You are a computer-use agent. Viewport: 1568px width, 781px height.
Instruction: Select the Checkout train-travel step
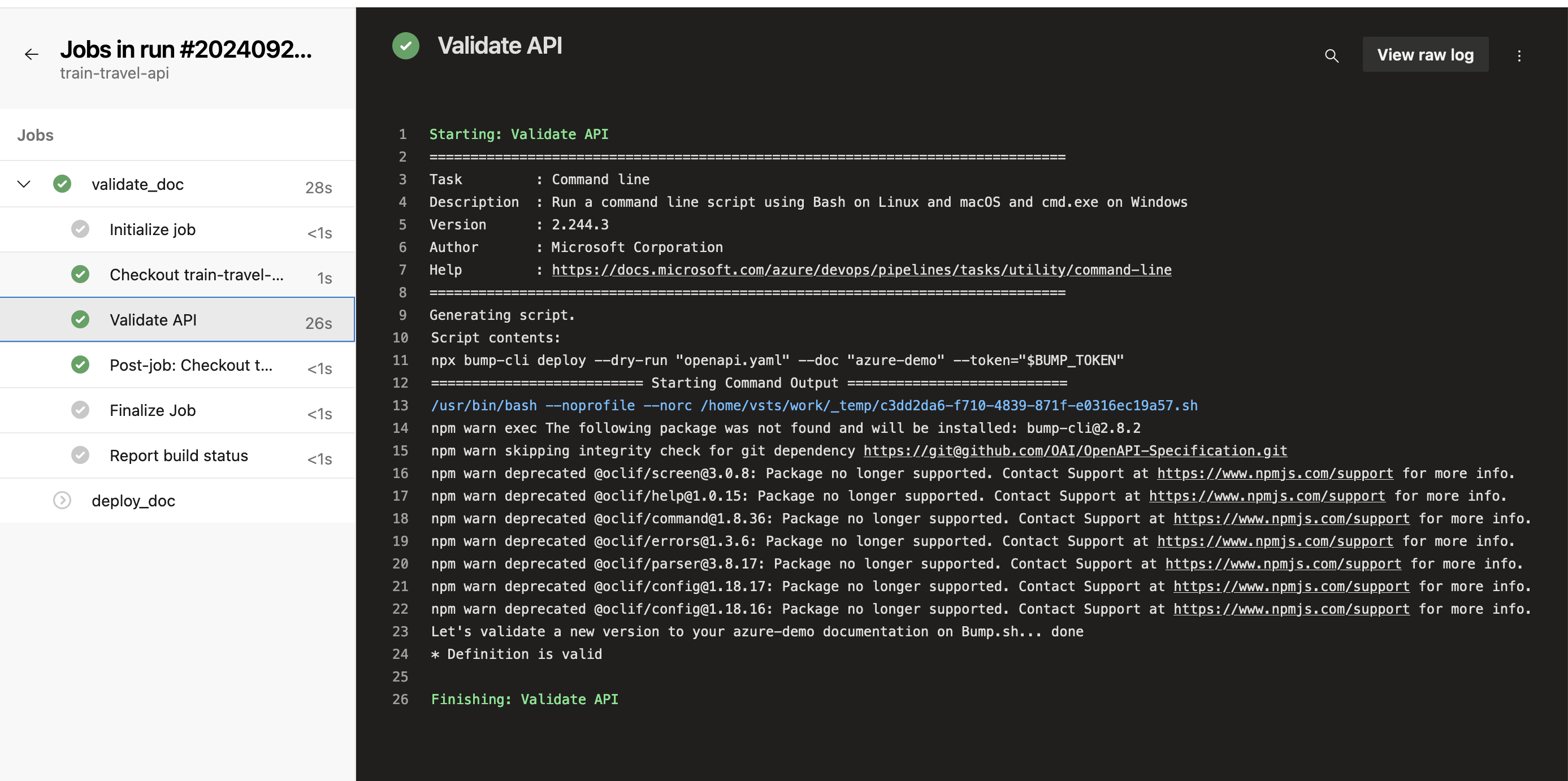[x=196, y=275]
